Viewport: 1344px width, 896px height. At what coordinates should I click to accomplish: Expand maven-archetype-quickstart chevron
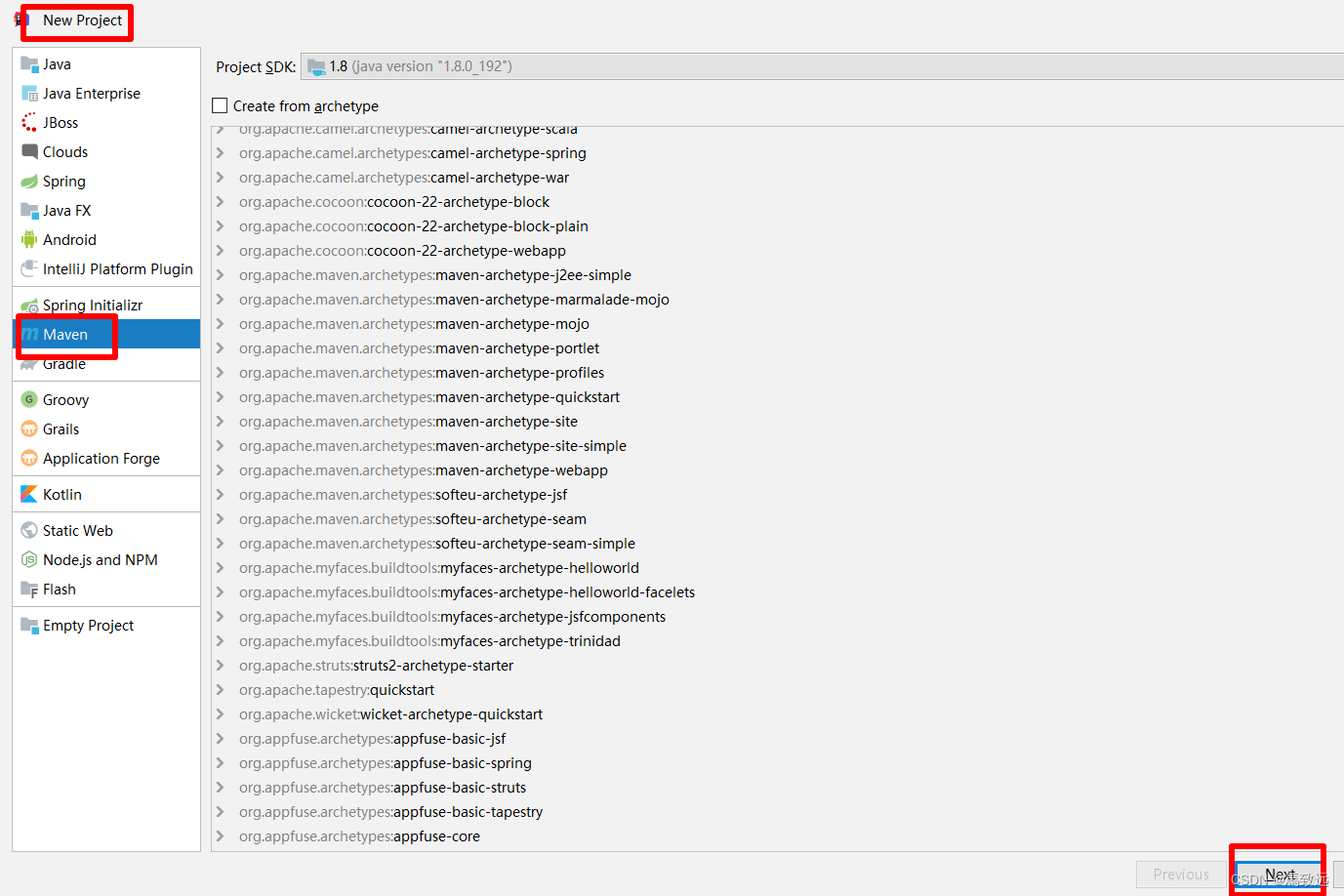[x=220, y=397]
